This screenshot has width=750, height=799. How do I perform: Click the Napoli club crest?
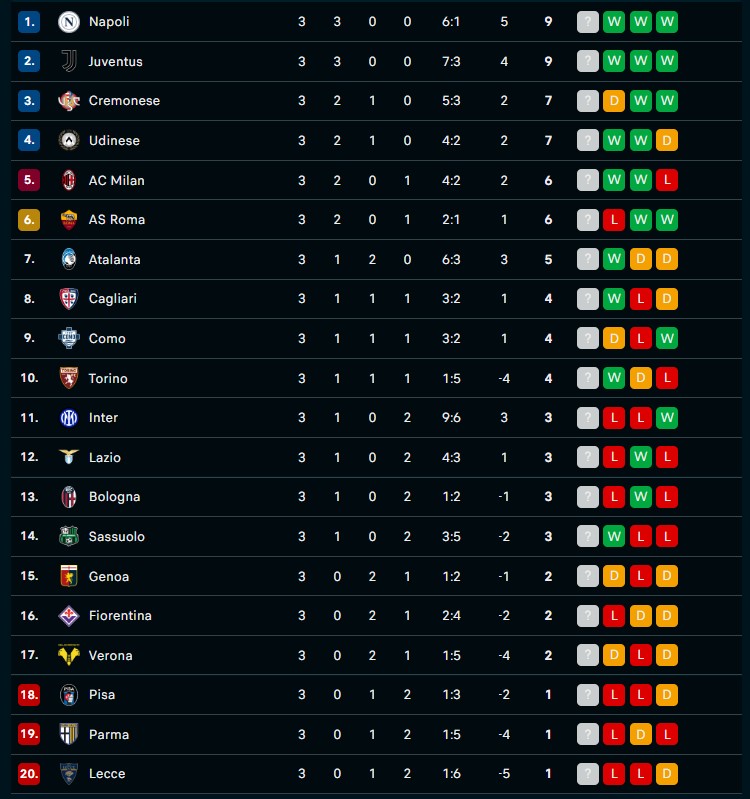tap(69, 22)
